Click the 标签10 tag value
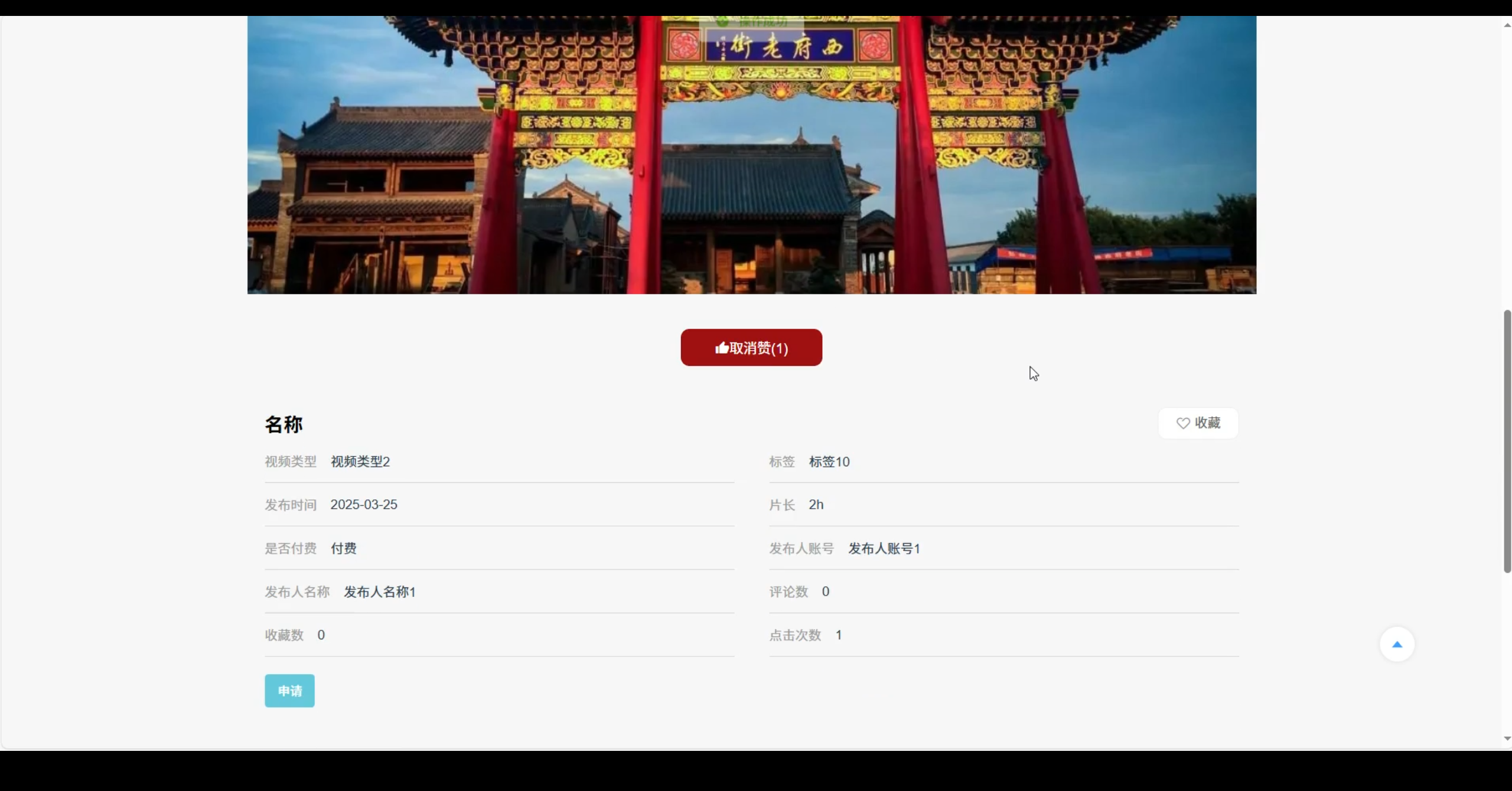The image size is (1512, 791). (829, 462)
